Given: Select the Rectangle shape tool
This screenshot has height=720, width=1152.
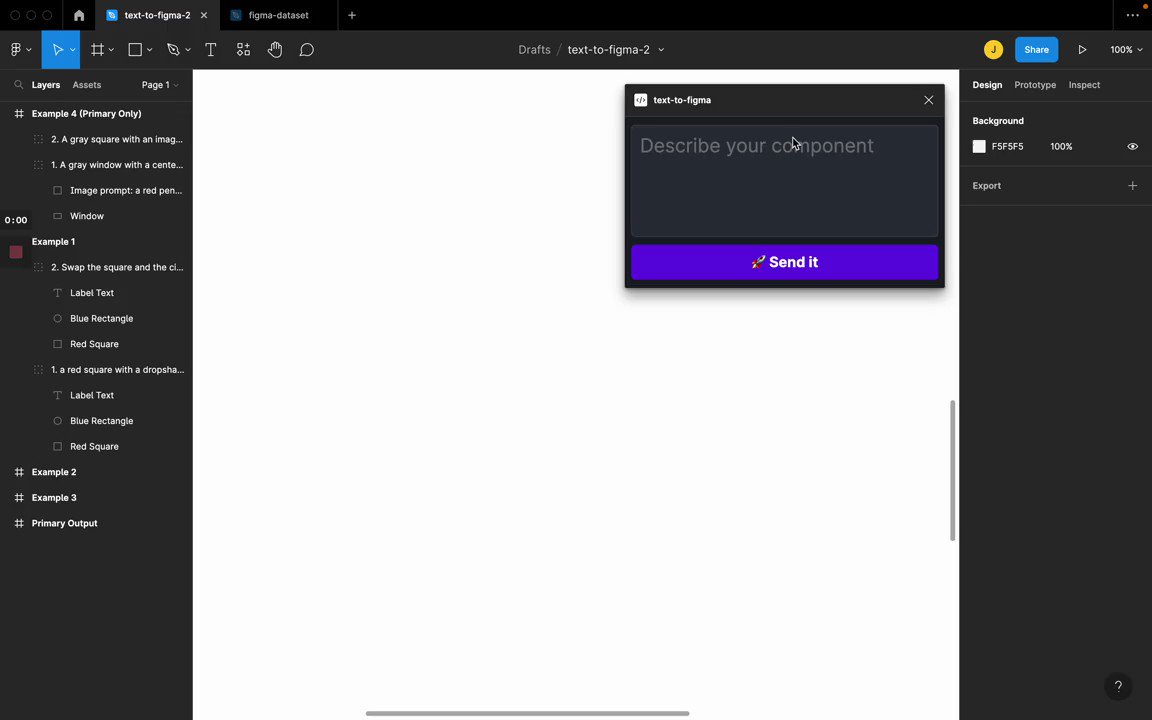Looking at the screenshot, I should pos(135,49).
